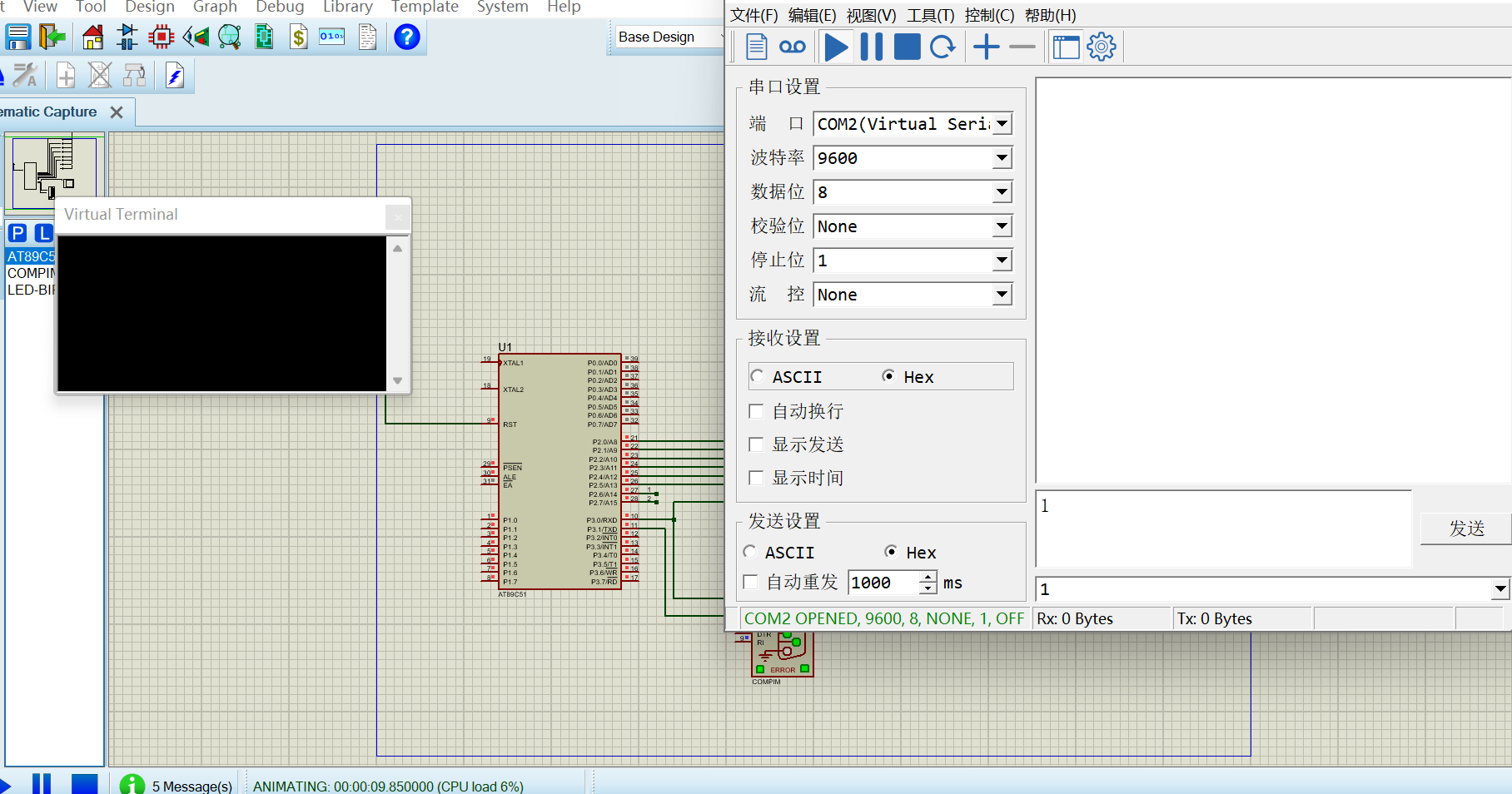Click the 发送 send button
This screenshot has width=1512, height=794.
click(1466, 529)
